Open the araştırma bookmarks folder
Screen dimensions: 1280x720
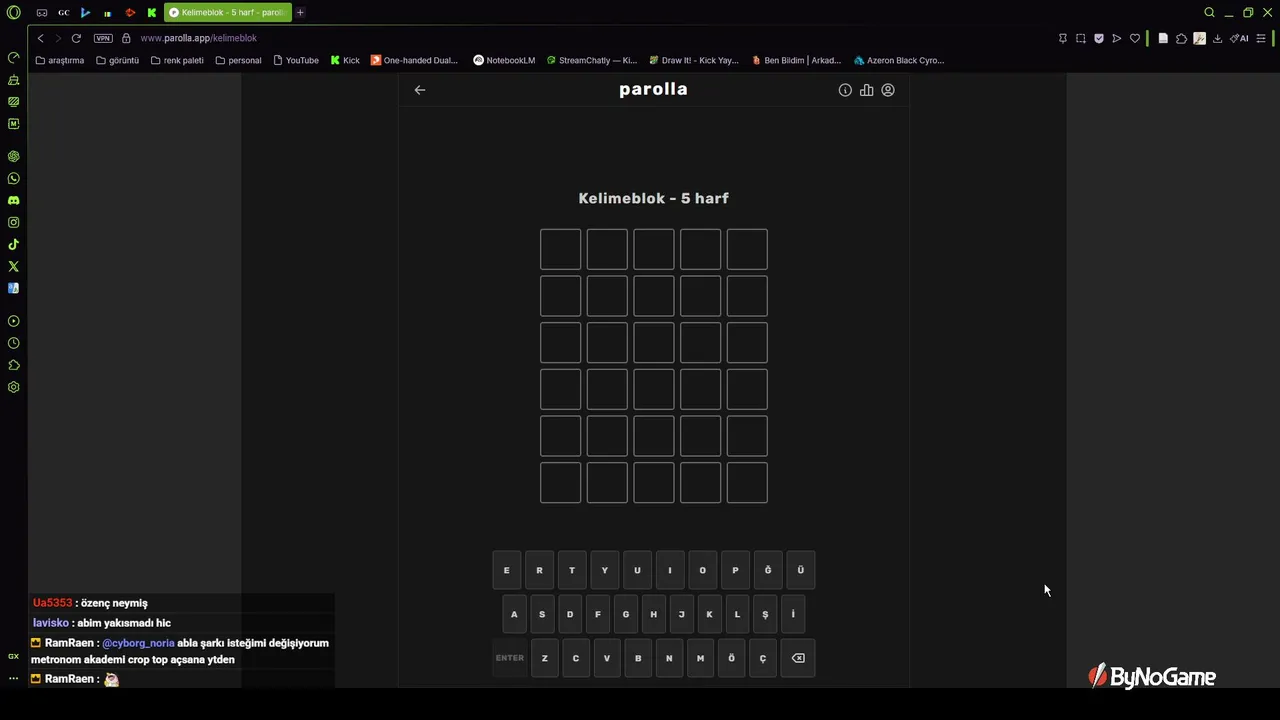pyautogui.click(x=60, y=60)
